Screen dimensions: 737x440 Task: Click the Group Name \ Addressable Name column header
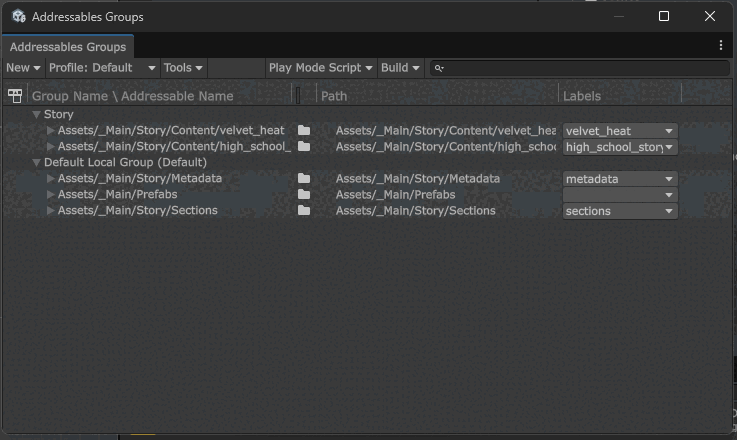133,96
